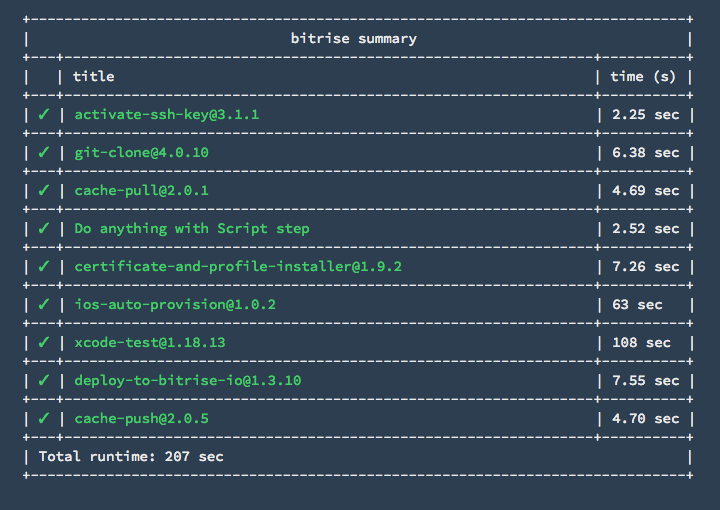Click the checkmark beside Do anything with Script step

pyautogui.click(x=43, y=228)
